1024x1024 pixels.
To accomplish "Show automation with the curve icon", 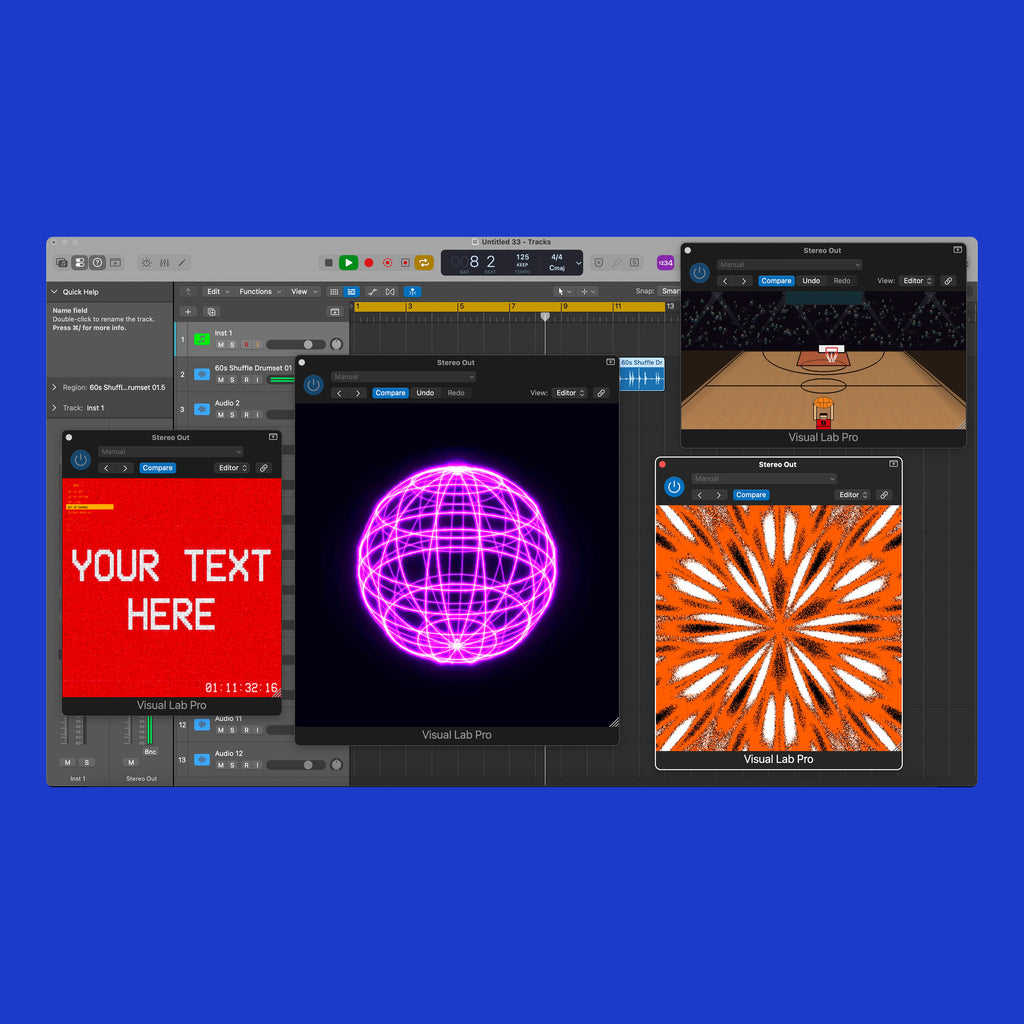I will click(x=372, y=292).
